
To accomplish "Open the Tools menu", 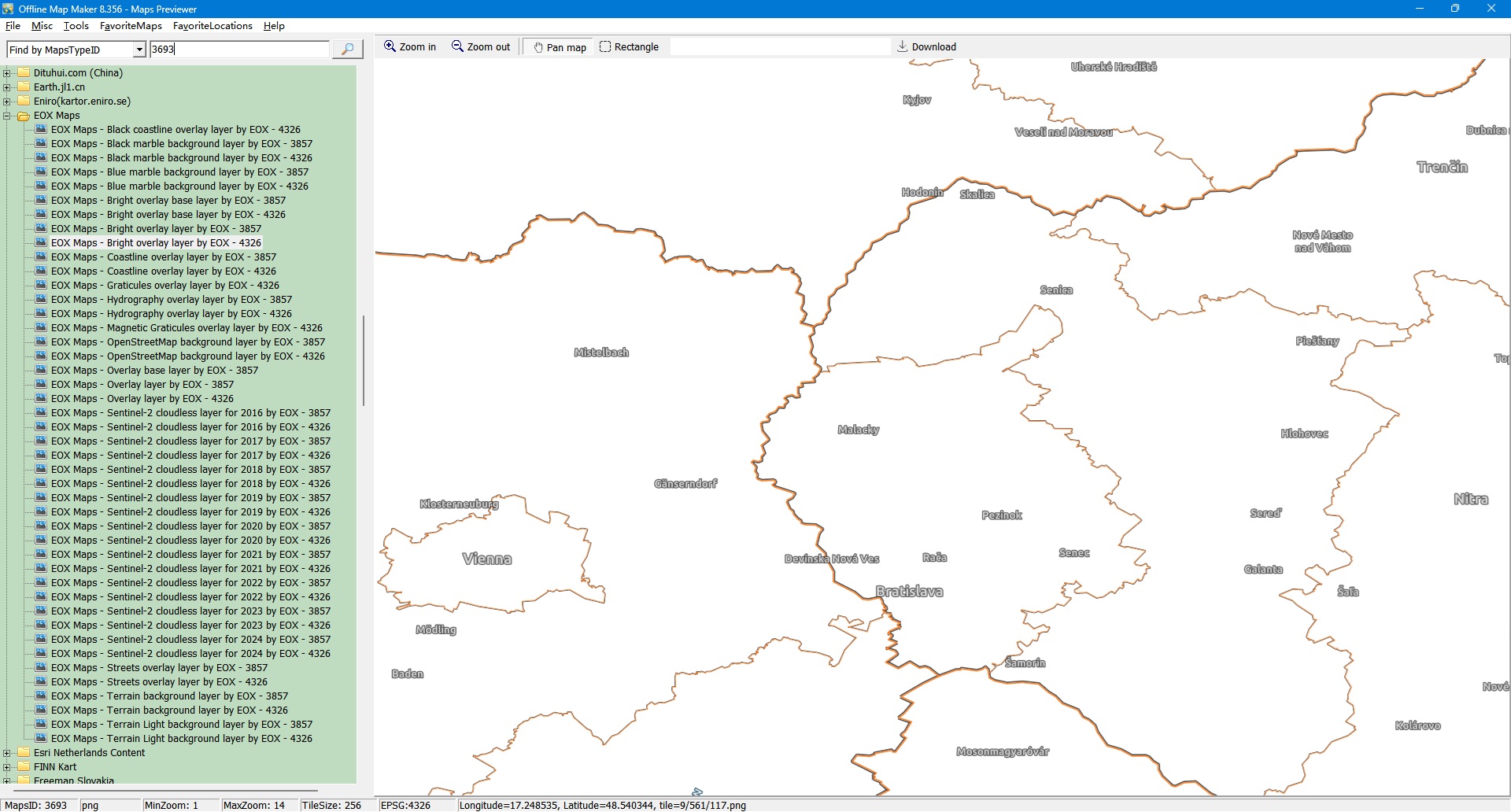I will pos(76,26).
